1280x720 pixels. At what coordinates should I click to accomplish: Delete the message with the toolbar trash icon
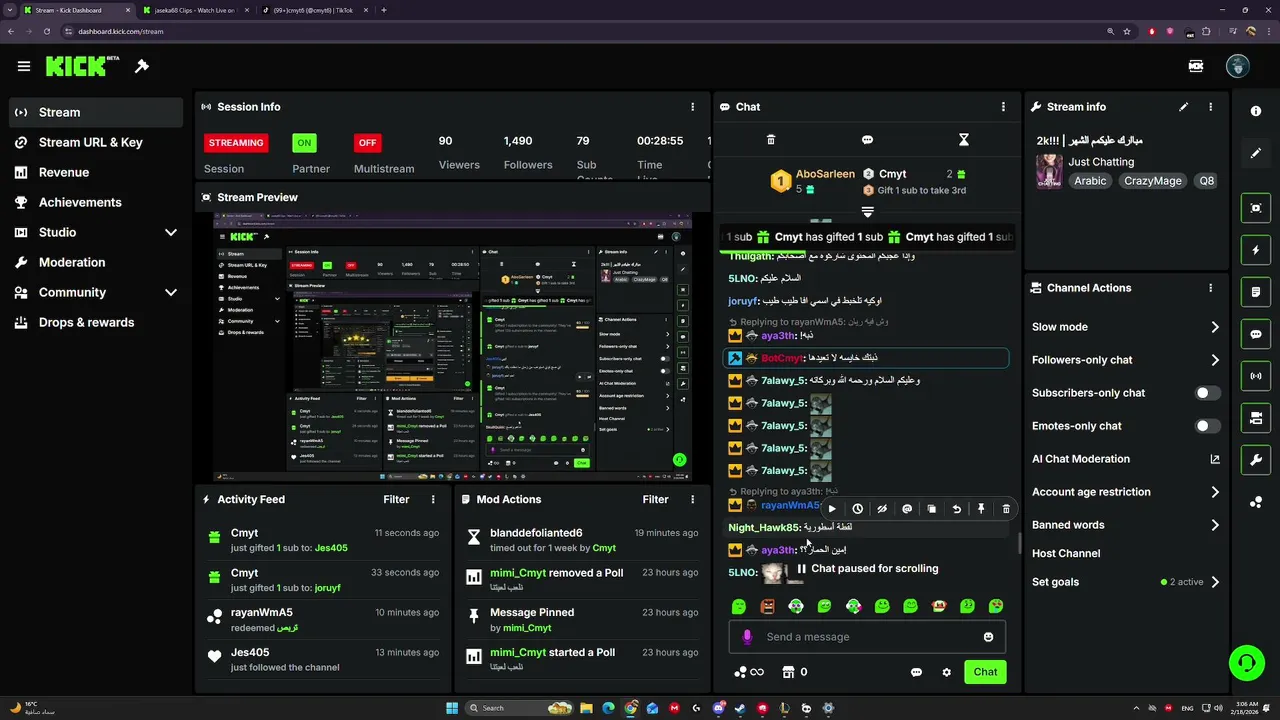(x=1006, y=509)
